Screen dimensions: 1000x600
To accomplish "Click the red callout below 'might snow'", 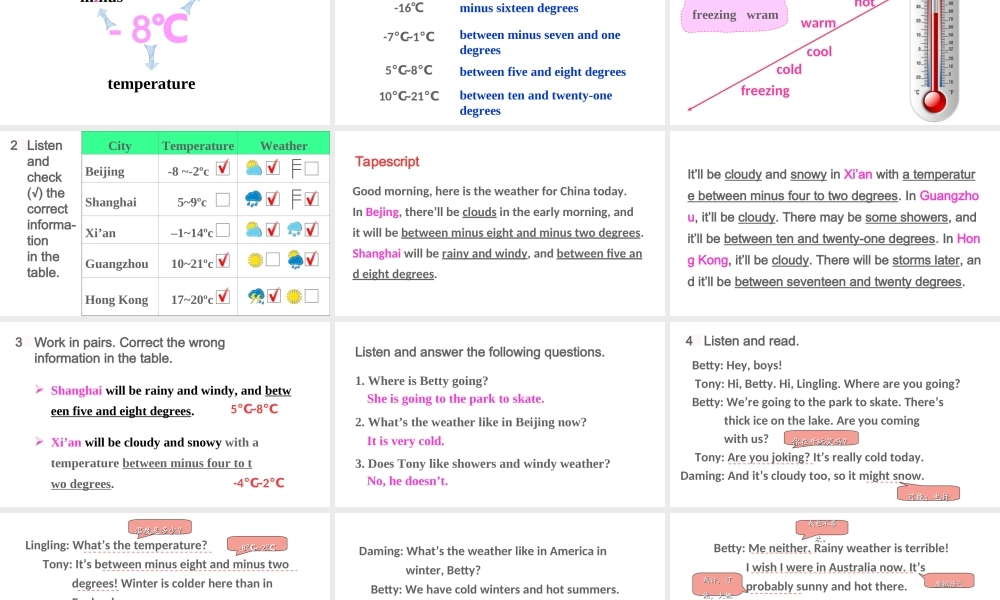I will pos(928,494).
